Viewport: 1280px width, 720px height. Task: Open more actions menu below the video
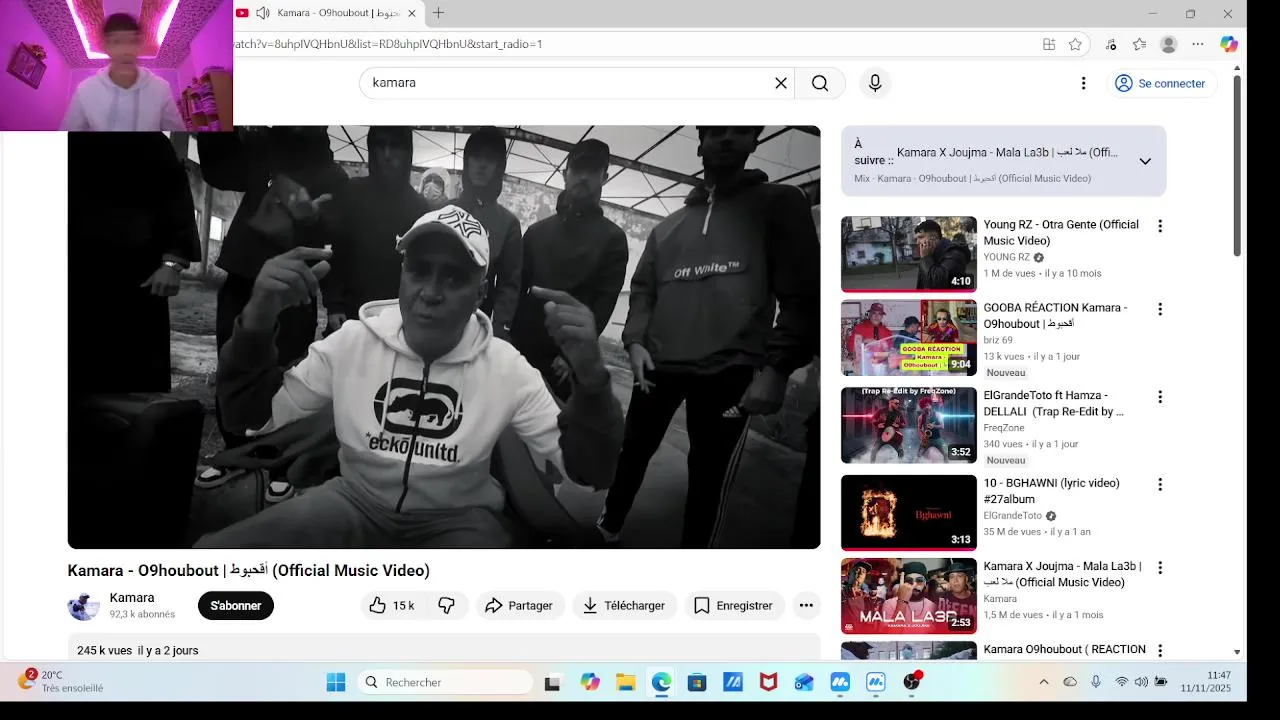(x=806, y=605)
